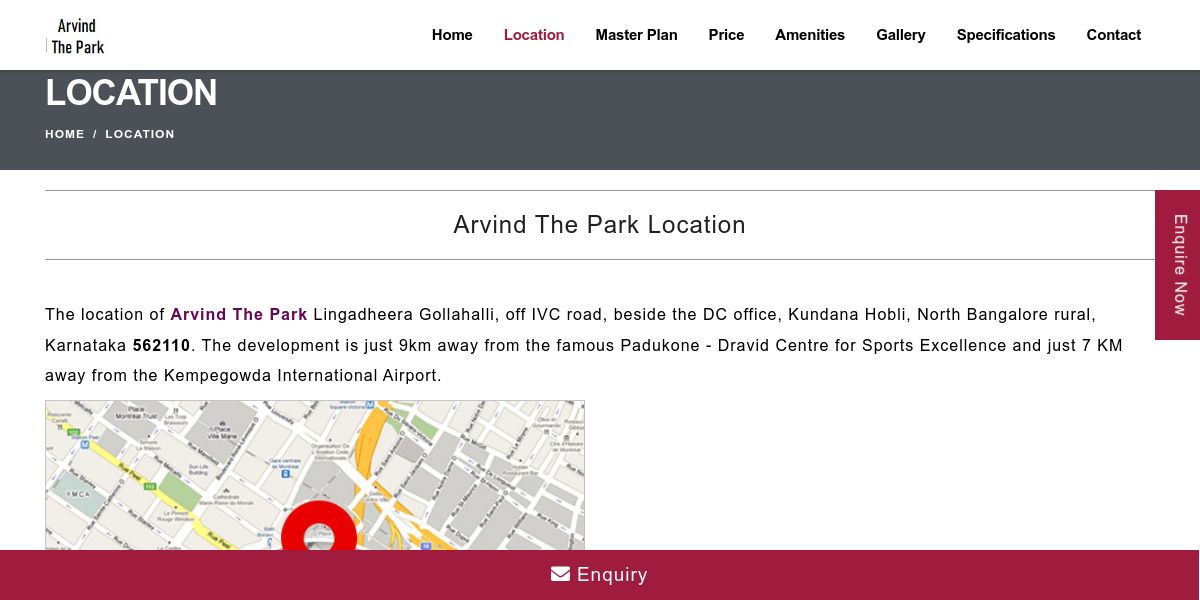The image size is (1200, 600).
Task: Click the location map image
Action: tap(315, 475)
